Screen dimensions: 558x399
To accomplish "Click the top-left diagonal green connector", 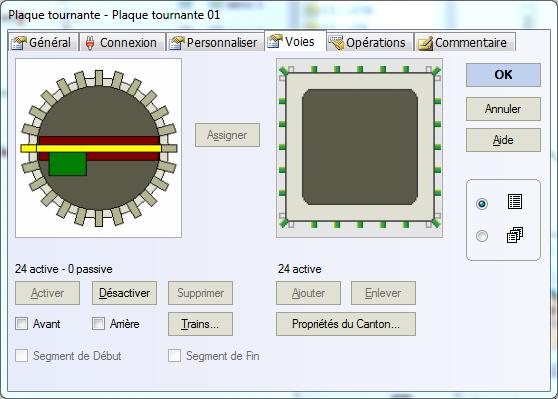I will [284, 71].
